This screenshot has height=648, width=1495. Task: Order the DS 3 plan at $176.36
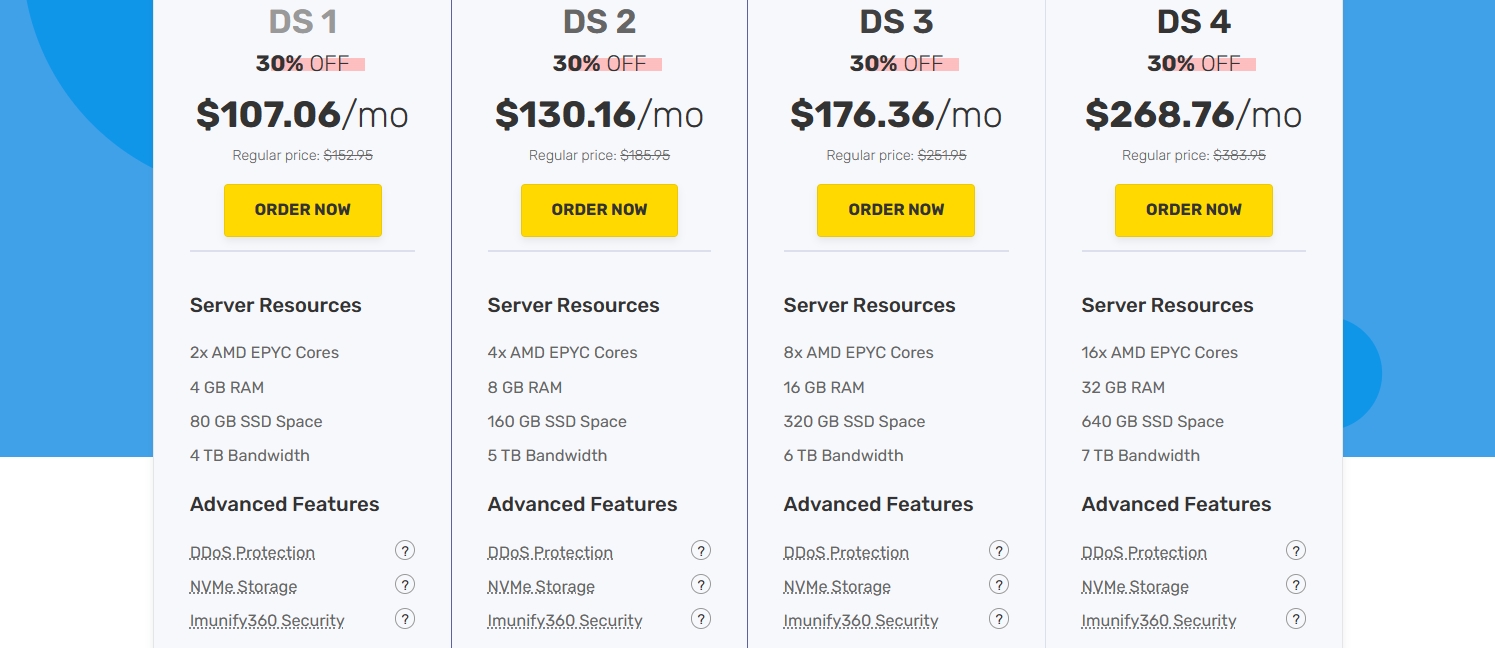[895, 210]
